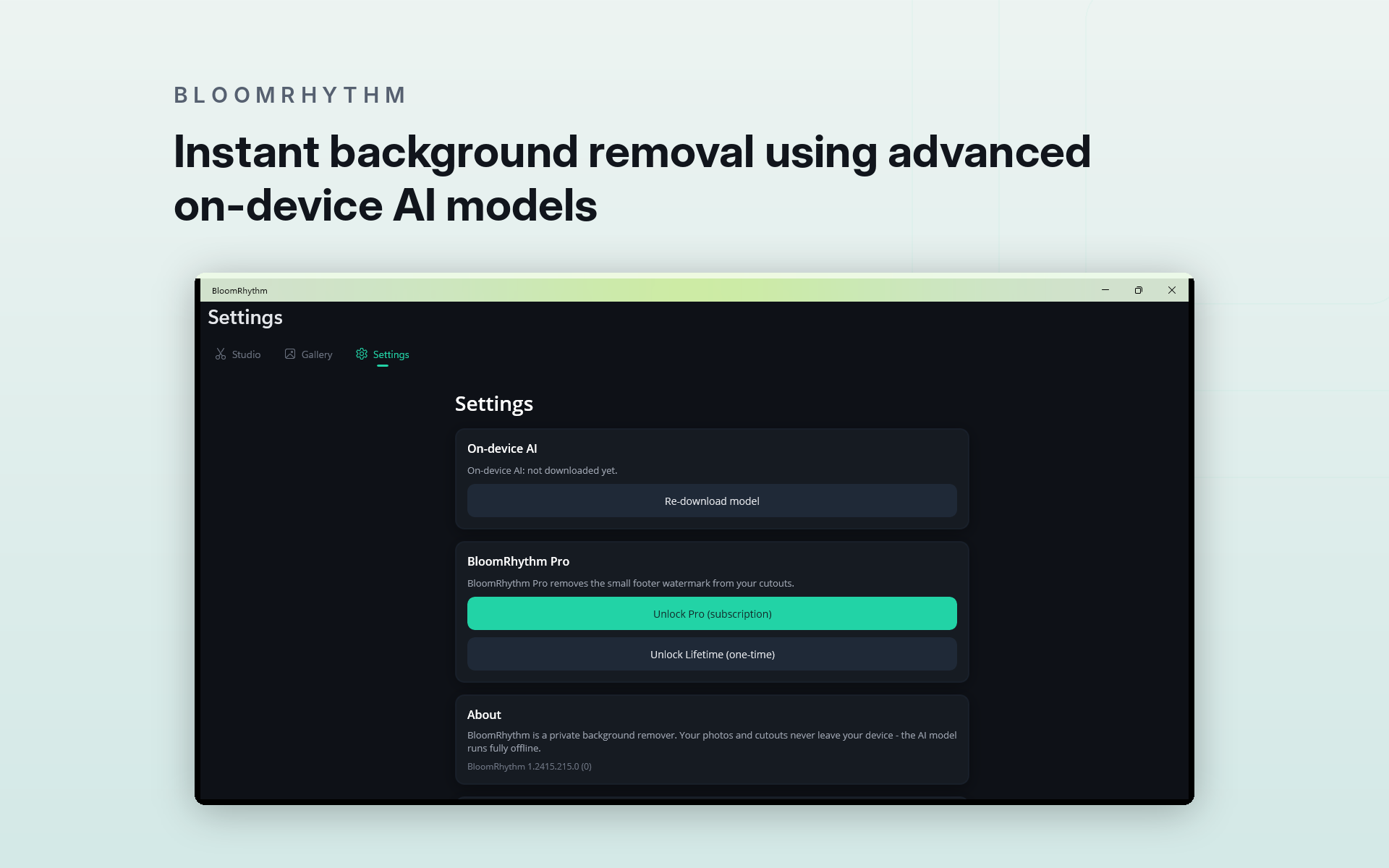1389x868 pixels.
Task: Click the 'BloomRhythm' window title text
Action: [239, 291]
